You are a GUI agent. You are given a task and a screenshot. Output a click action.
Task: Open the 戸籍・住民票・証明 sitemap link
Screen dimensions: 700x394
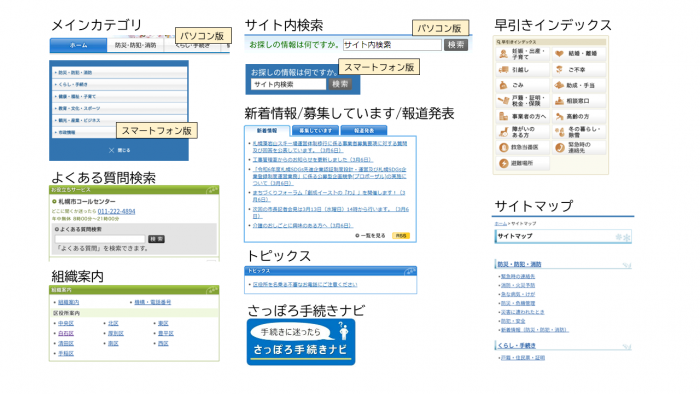pos(523,358)
